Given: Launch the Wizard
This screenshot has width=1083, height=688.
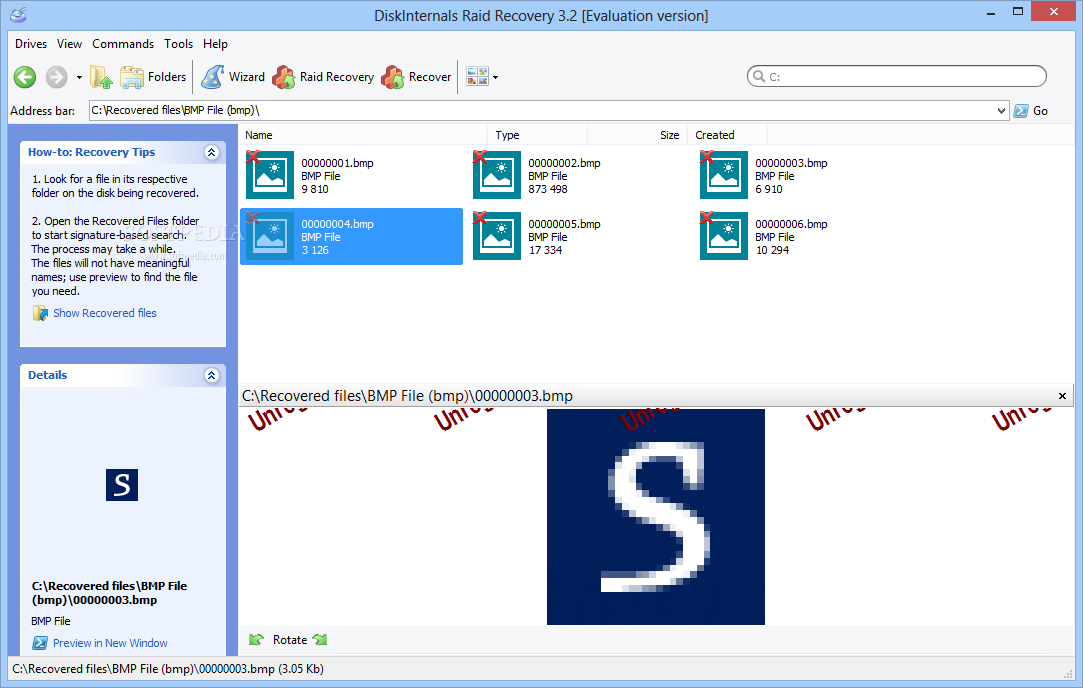Looking at the screenshot, I should (233, 77).
